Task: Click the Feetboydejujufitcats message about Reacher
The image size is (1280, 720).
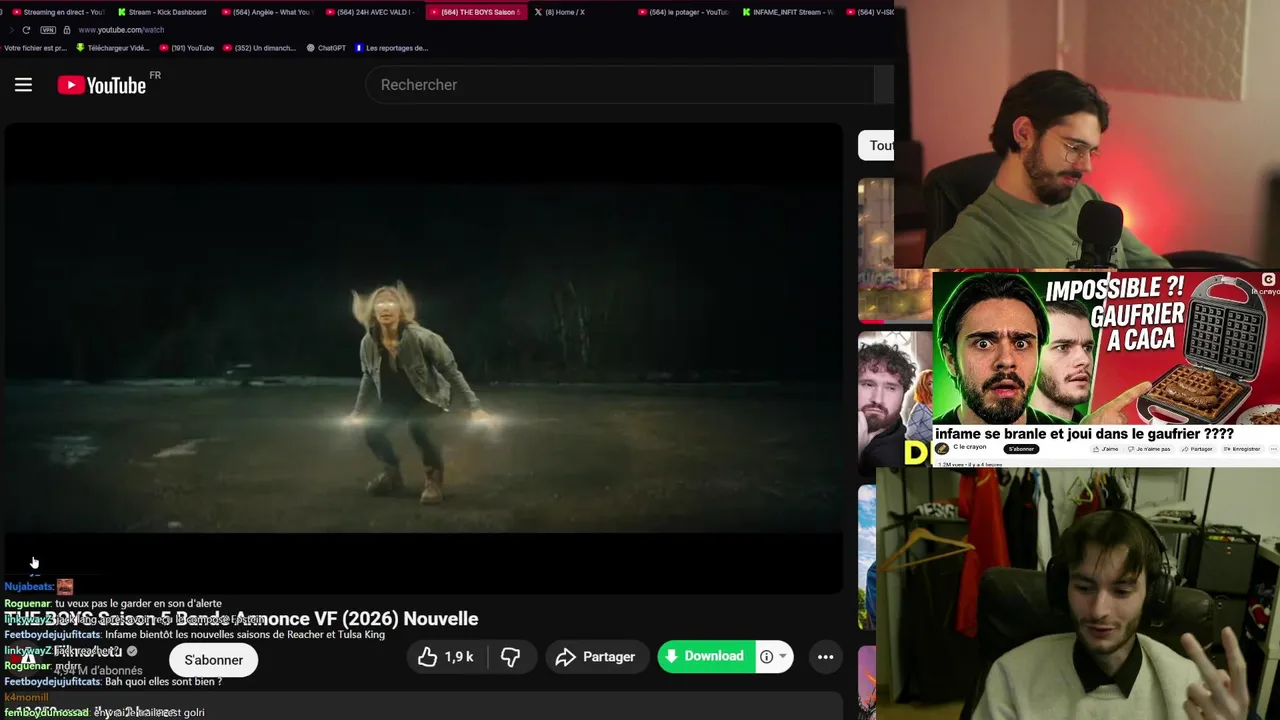Action: point(194,635)
